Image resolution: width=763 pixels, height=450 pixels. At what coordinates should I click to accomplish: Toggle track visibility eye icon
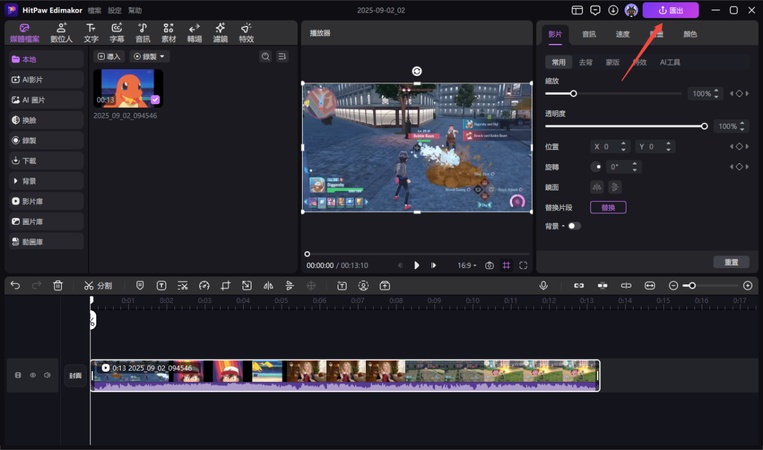pyautogui.click(x=33, y=375)
